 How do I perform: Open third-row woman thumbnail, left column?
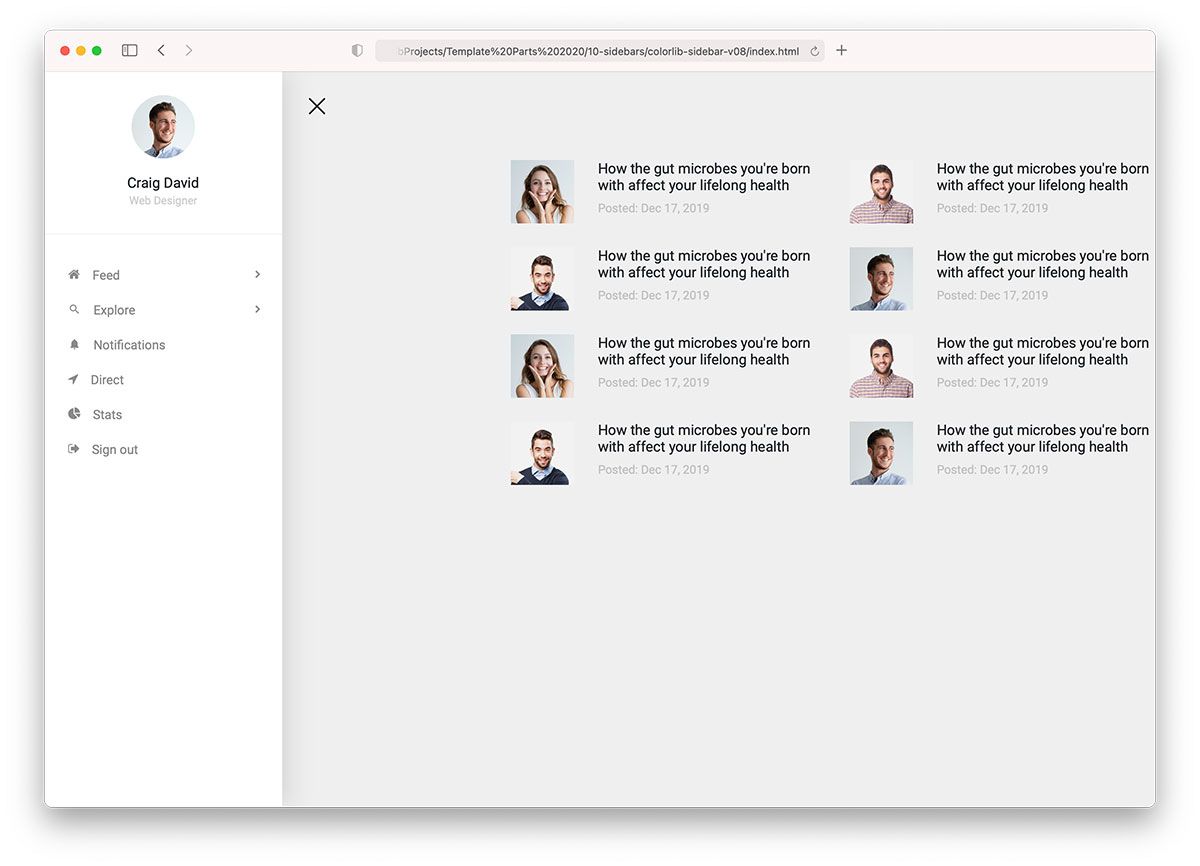pos(542,366)
